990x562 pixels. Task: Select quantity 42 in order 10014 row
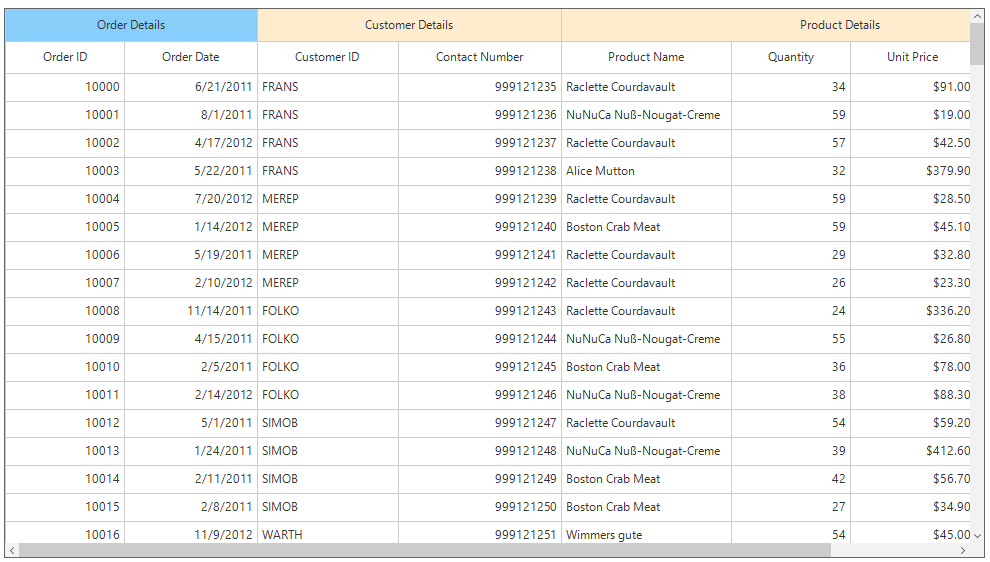(791, 479)
